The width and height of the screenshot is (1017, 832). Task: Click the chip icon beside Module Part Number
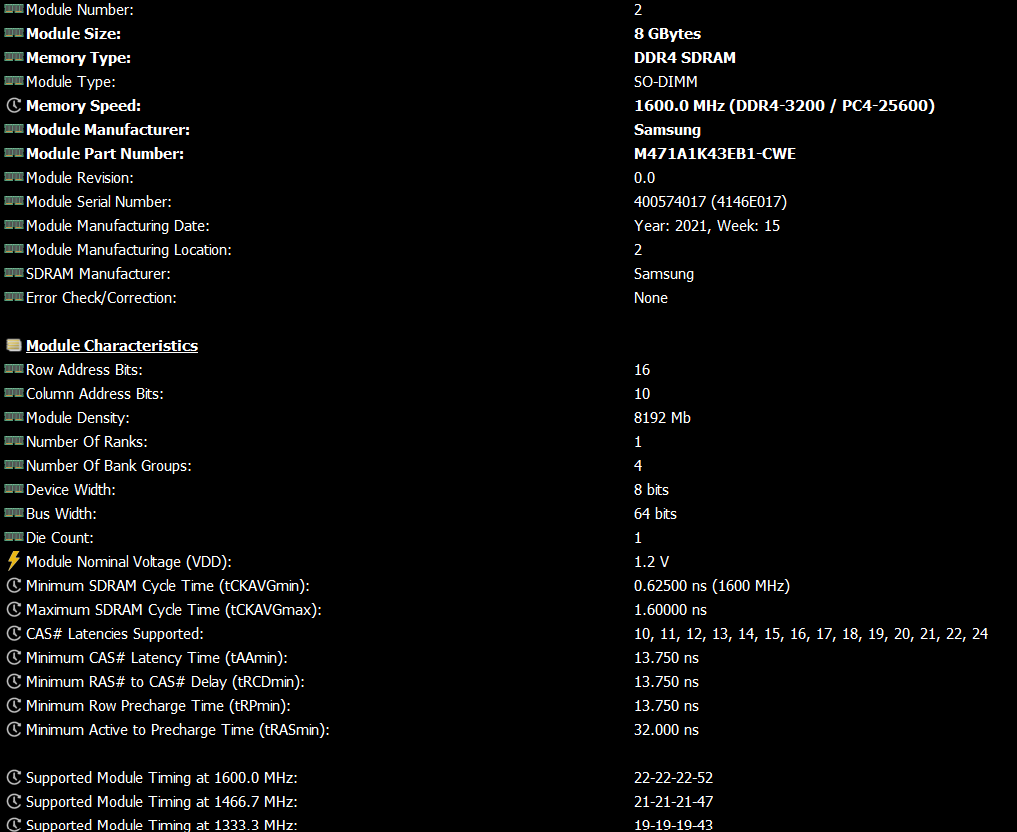click(14, 153)
